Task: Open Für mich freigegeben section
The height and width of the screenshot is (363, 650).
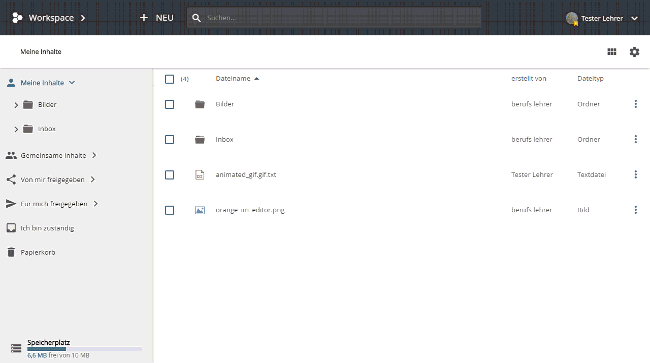Action: (x=54, y=203)
